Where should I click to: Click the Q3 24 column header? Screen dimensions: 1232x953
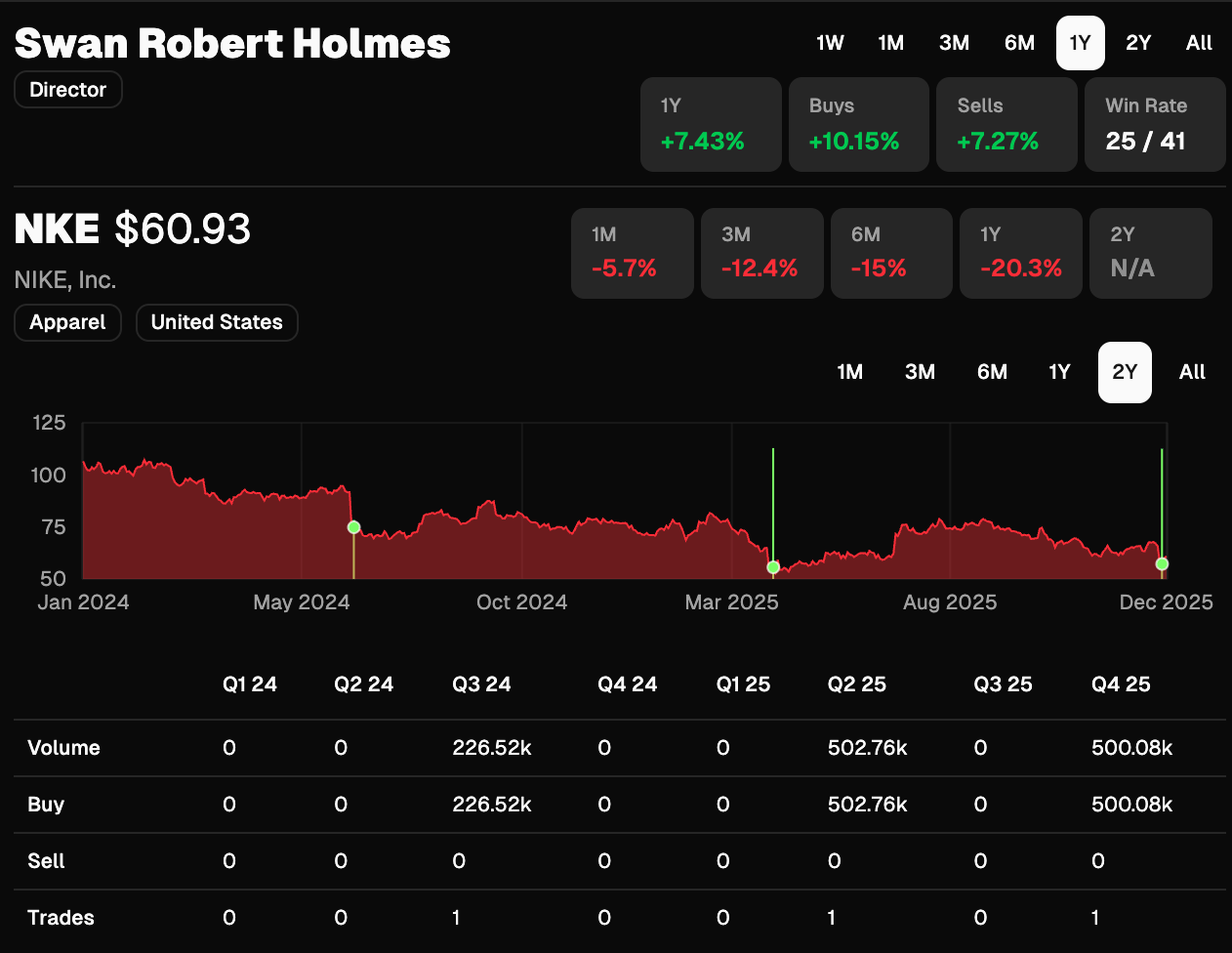[481, 684]
